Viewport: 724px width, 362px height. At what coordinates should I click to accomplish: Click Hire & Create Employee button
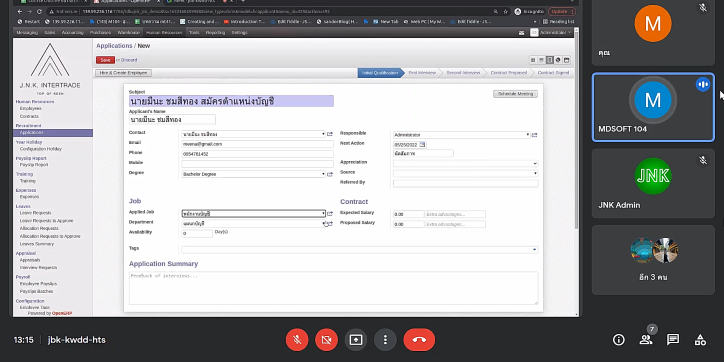click(123, 73)
